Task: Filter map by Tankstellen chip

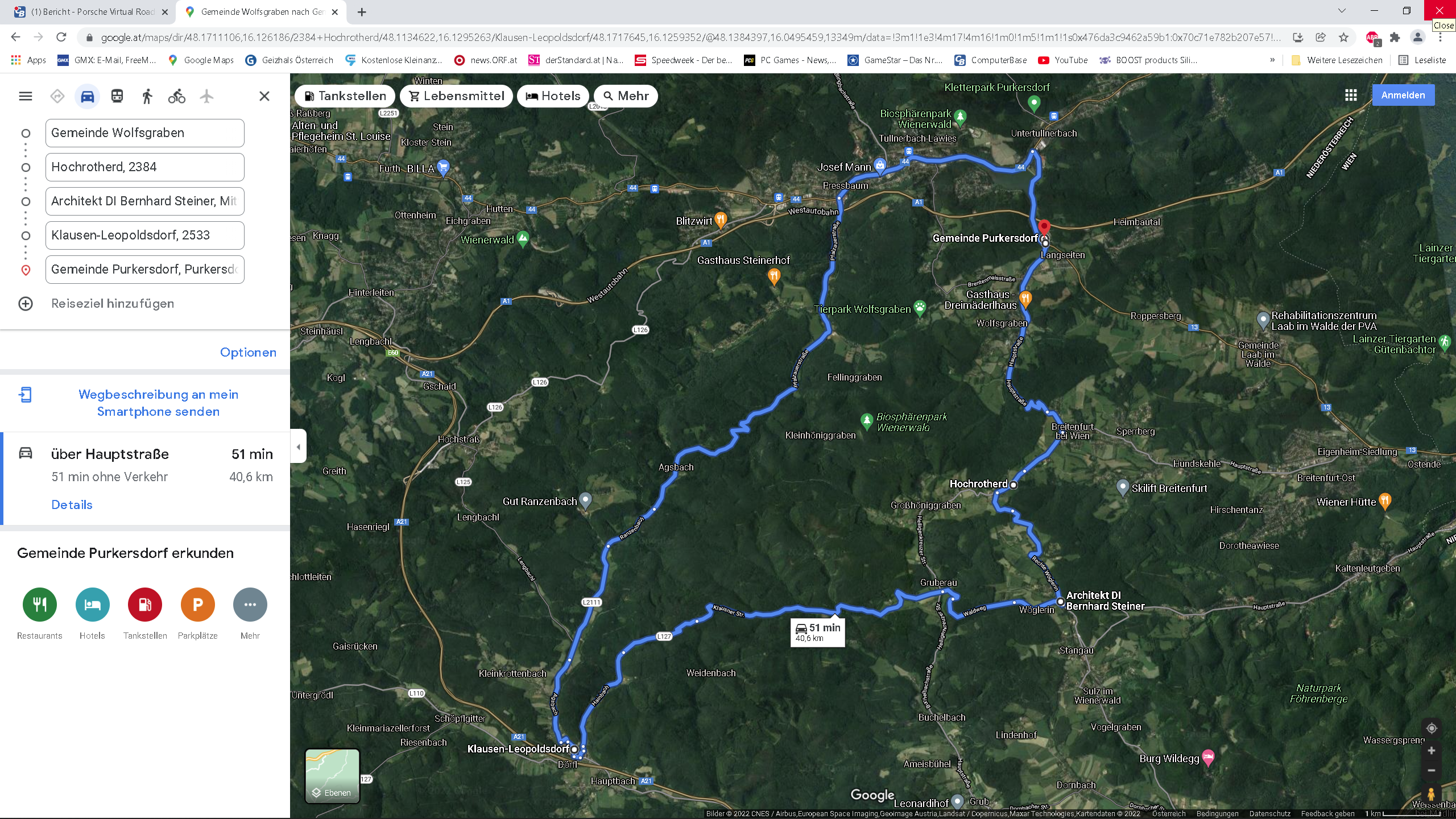Action: [x=345, y=96]
